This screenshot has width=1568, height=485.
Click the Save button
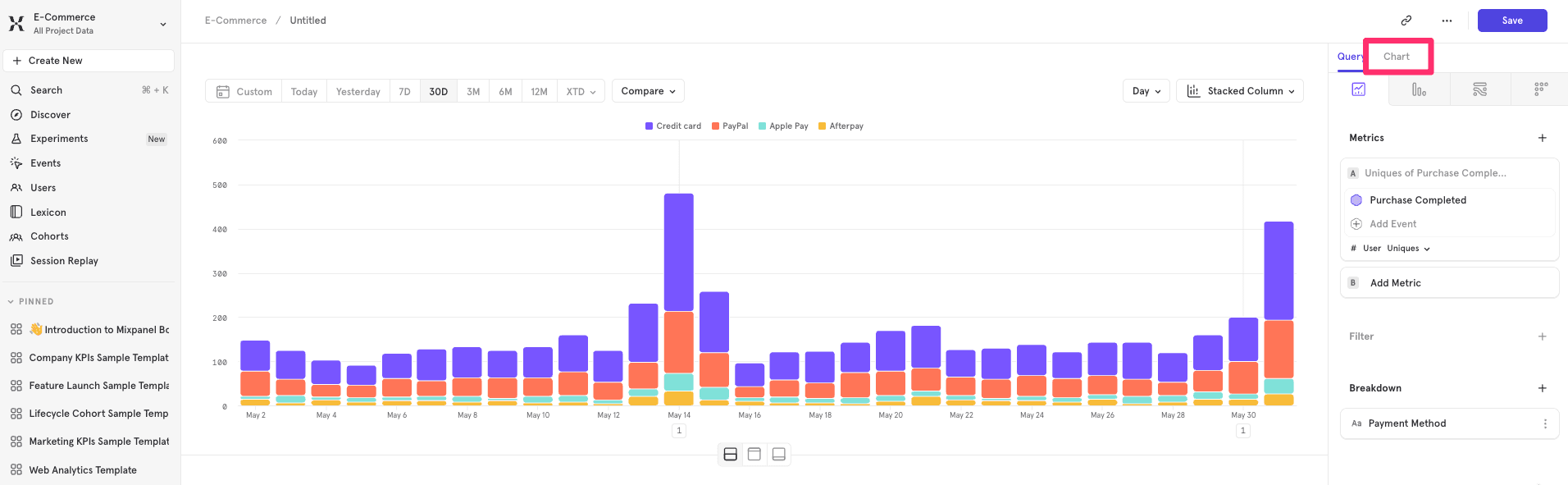(1511, 21)
